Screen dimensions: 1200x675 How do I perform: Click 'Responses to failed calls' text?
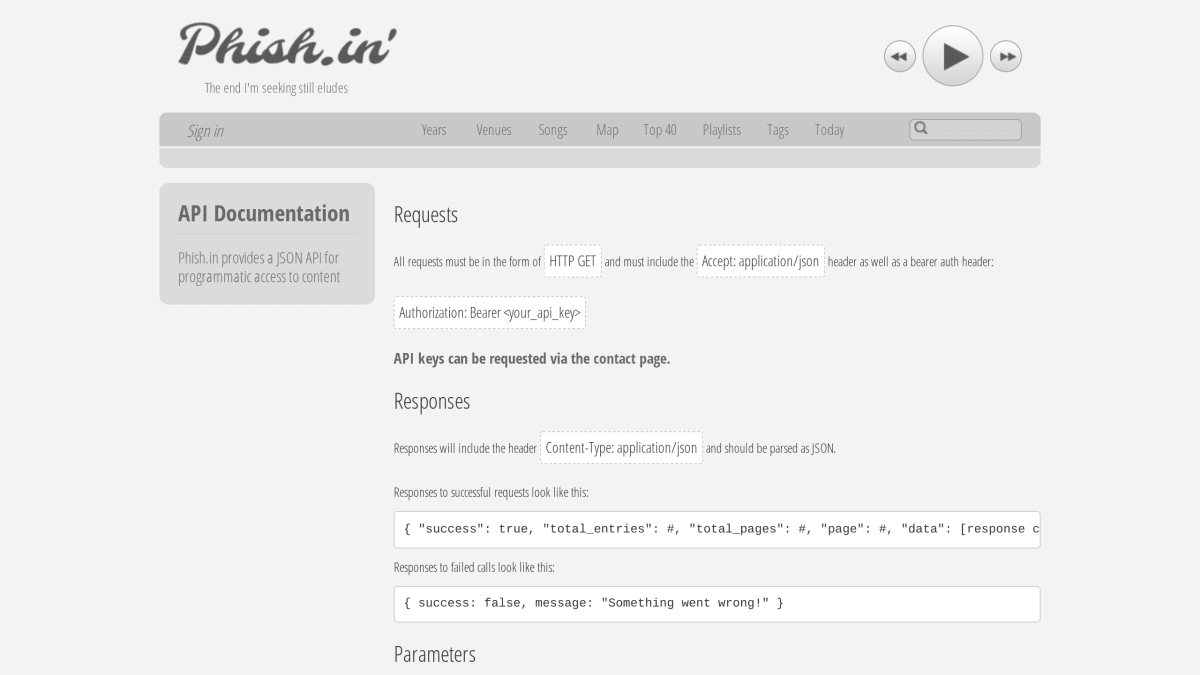[474, 567]
